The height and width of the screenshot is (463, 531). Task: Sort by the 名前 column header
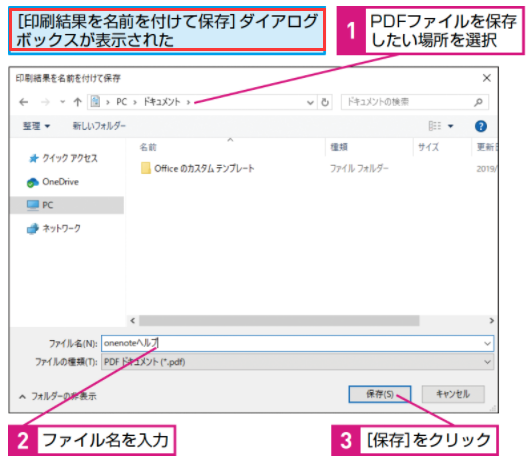pos(148,147)
